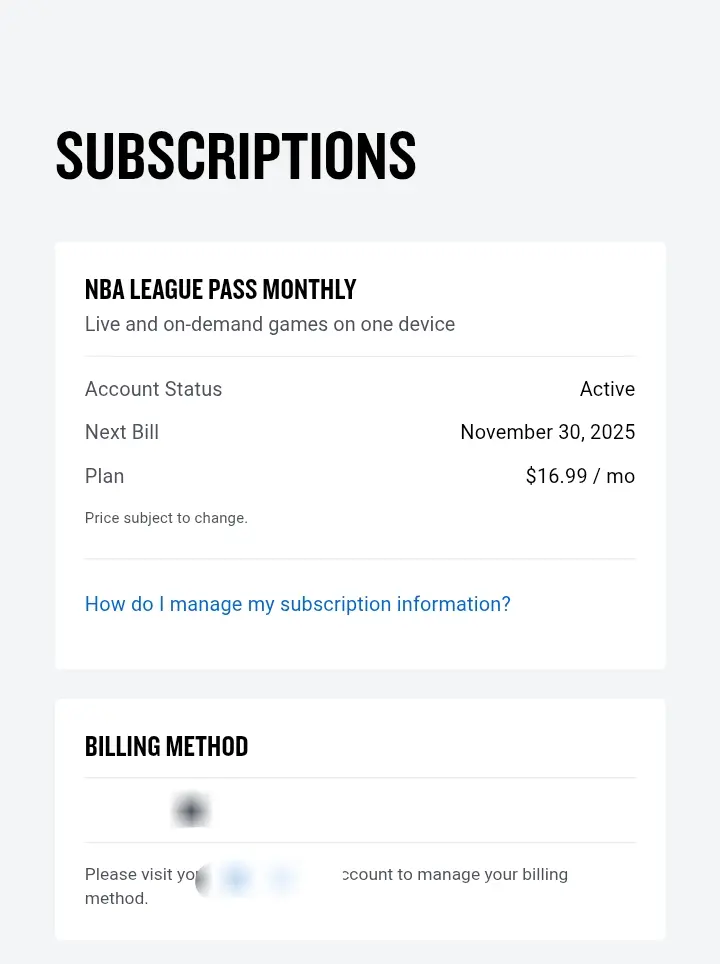Screen dimensions: 720x964
Task: Click the on-demand games description text
Action: click(270, 324)
